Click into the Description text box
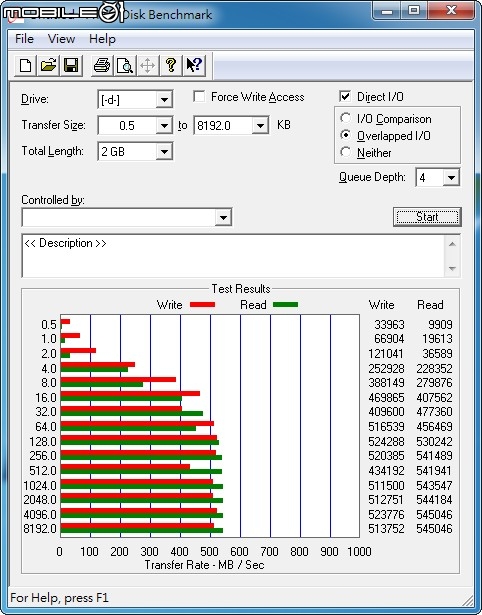 point(233,256)
